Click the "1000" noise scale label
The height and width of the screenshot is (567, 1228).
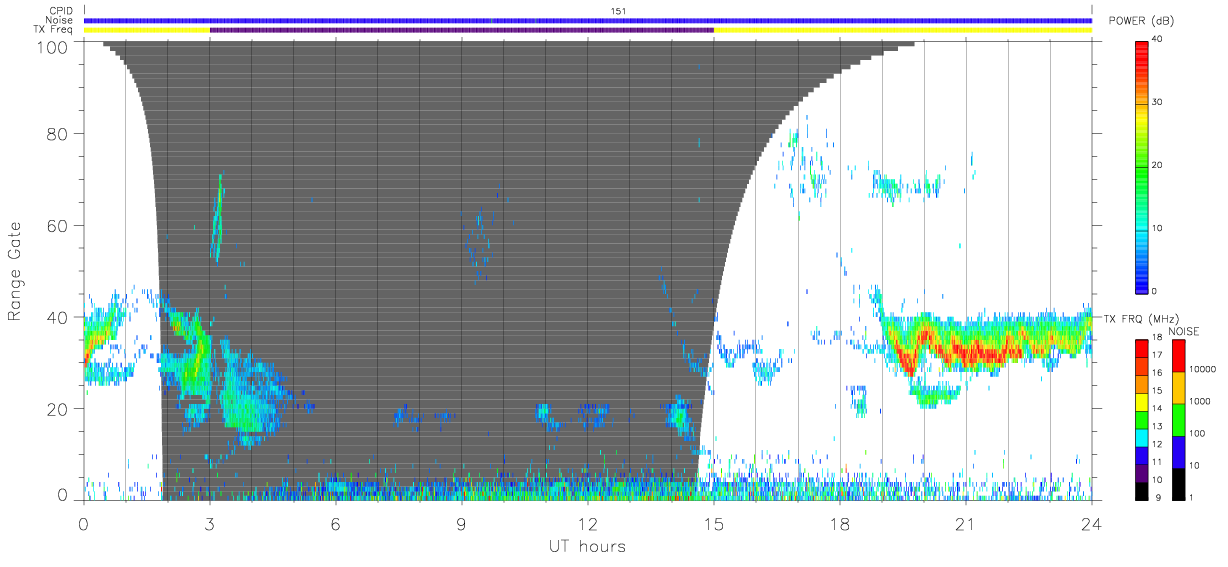(x=1201, y=401)
